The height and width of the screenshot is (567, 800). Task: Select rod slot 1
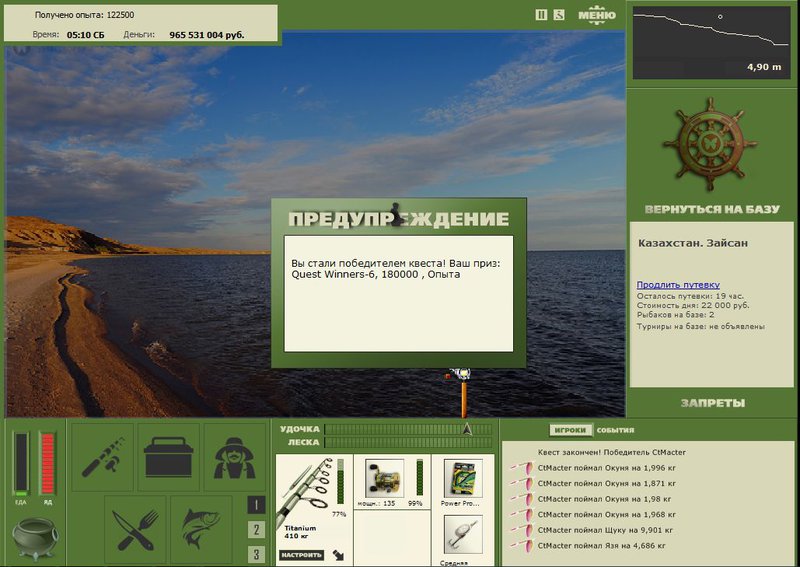[256, 505]
